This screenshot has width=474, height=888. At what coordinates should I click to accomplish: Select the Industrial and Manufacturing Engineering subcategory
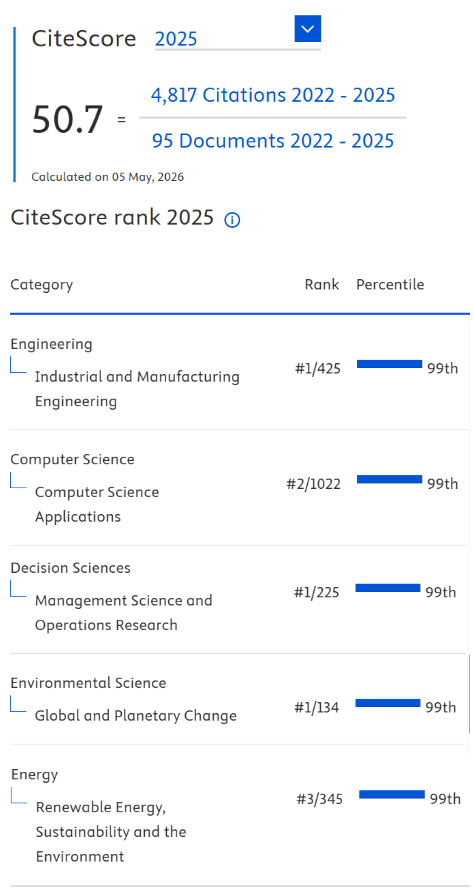pyautogui.click(x=137, y=389)
